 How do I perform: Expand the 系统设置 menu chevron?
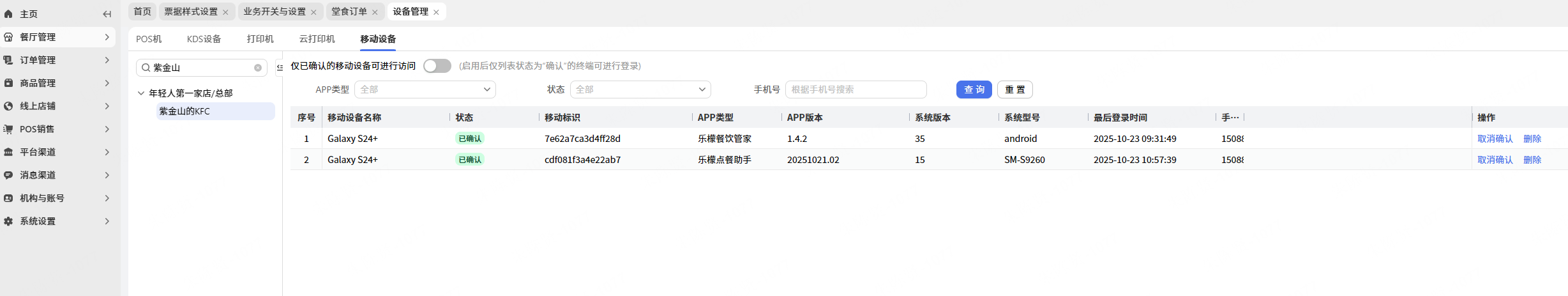[x=107, y=221]
